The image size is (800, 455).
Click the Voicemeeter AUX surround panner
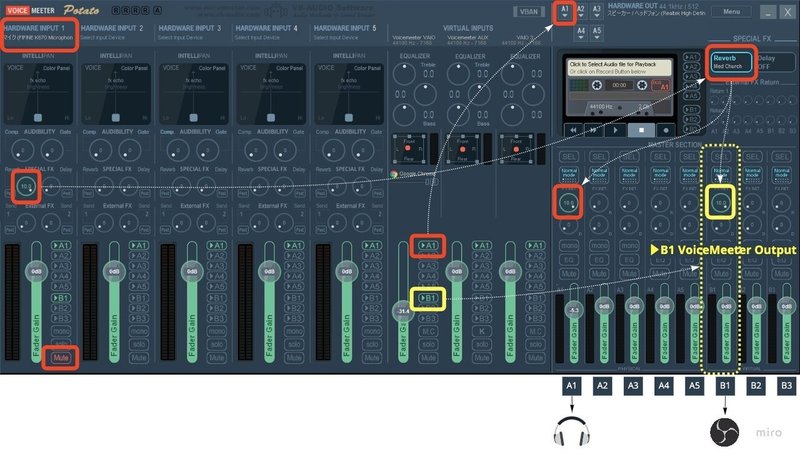point(463,149)
